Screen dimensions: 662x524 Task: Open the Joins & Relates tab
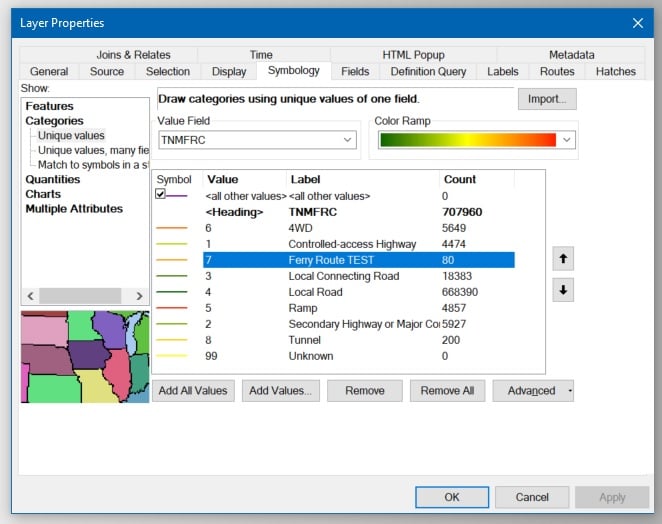(133, 55)
